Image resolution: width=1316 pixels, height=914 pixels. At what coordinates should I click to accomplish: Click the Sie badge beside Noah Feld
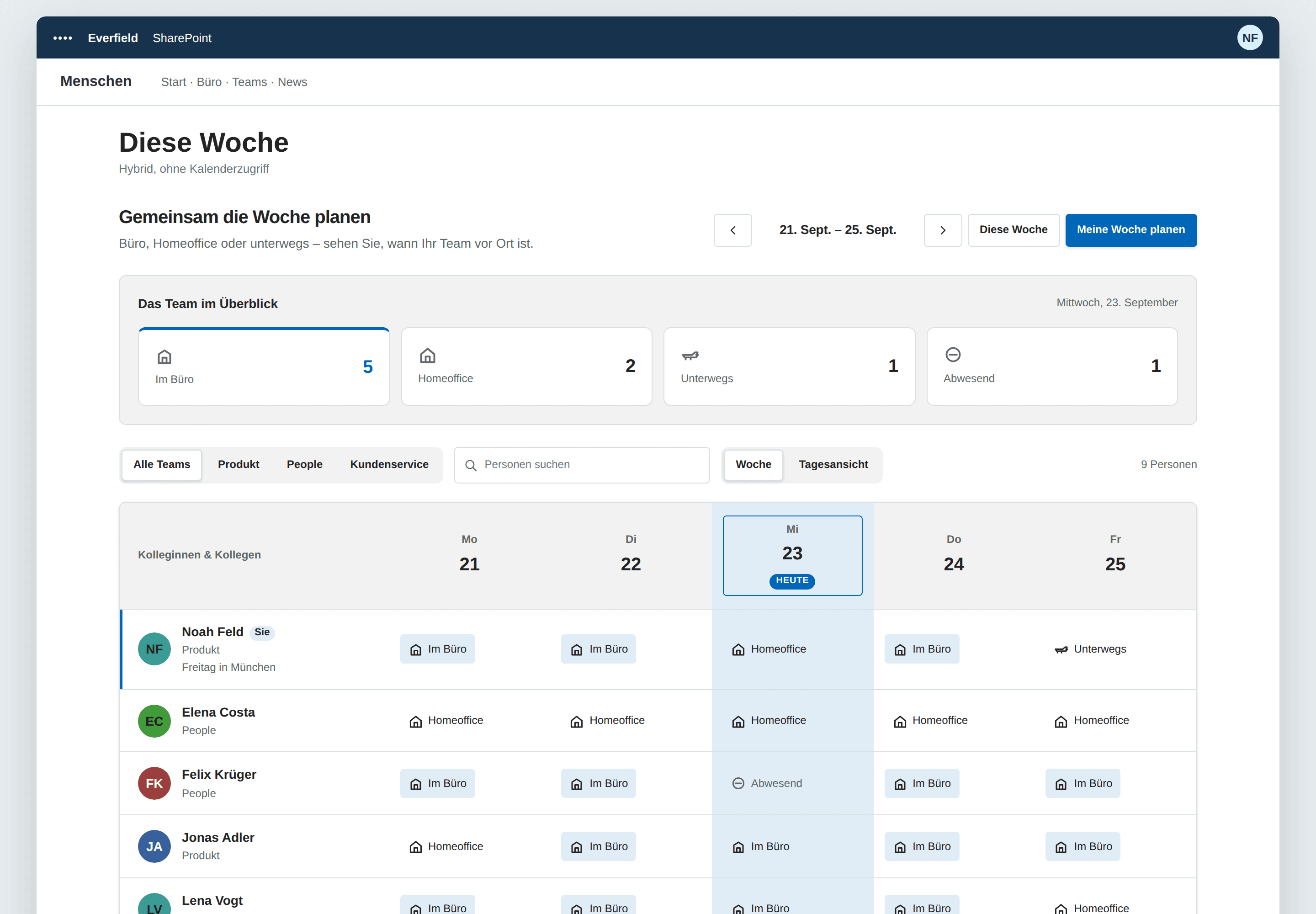[262, 632]
